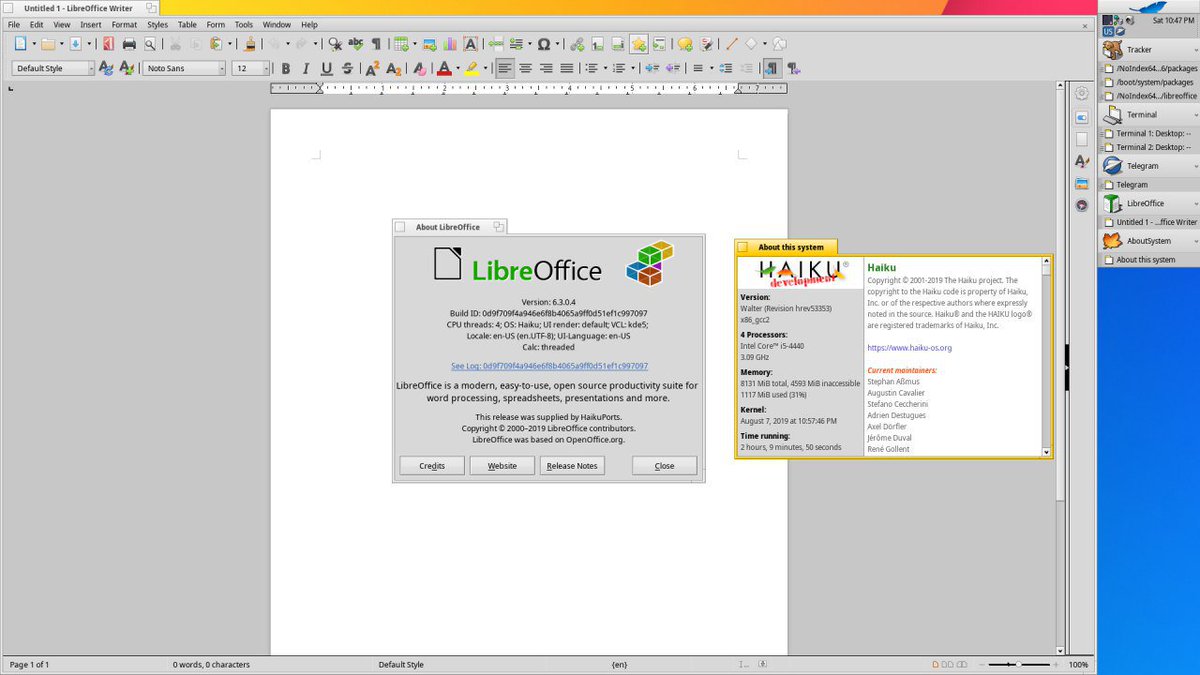This screenshot has height=675, width=1200.
Task: Click the zoom slider in status bar
Action: coord(1018,664)
